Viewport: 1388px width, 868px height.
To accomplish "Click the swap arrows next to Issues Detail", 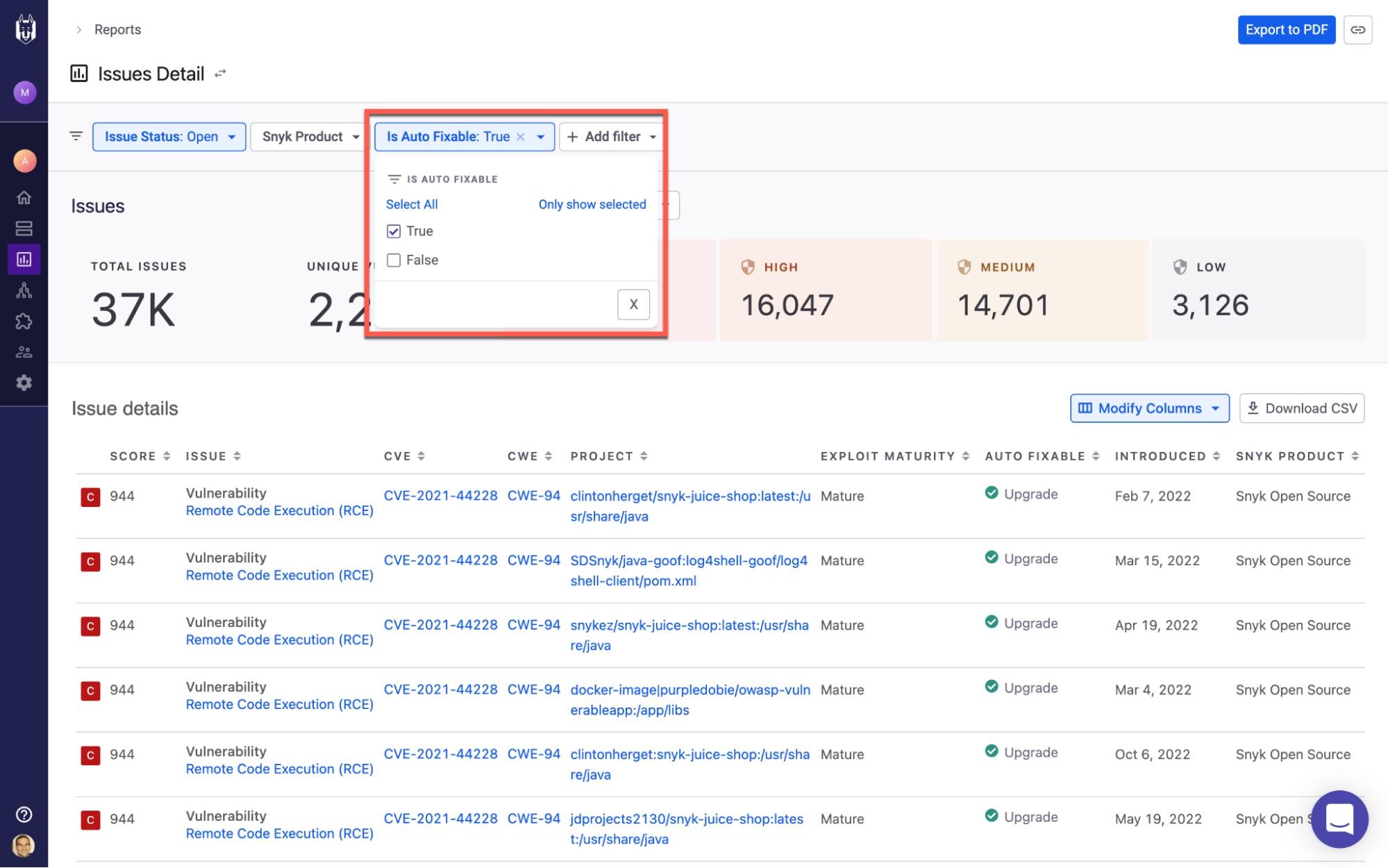I will [x=220, y=74].
